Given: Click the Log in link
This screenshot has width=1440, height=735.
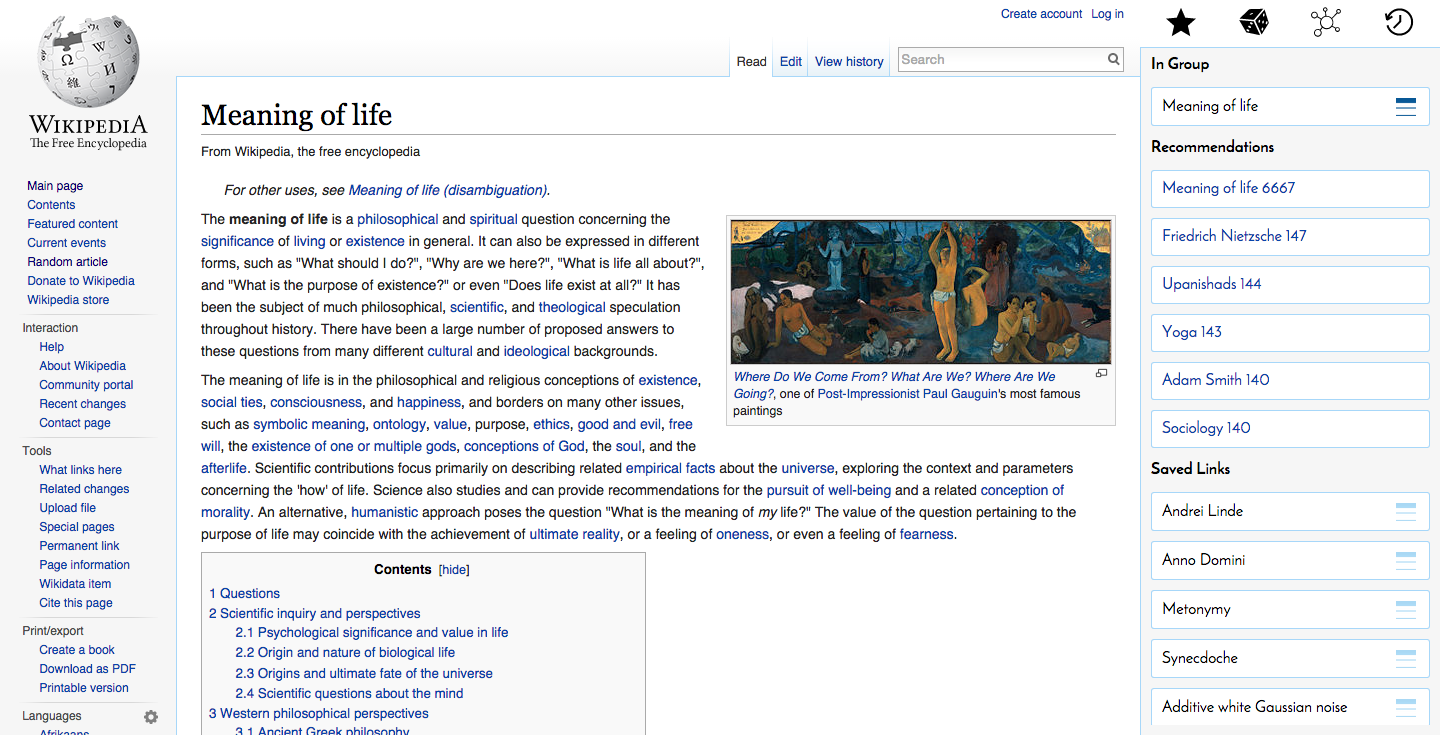Looking at the screenshot, I should click(1107, 14).
